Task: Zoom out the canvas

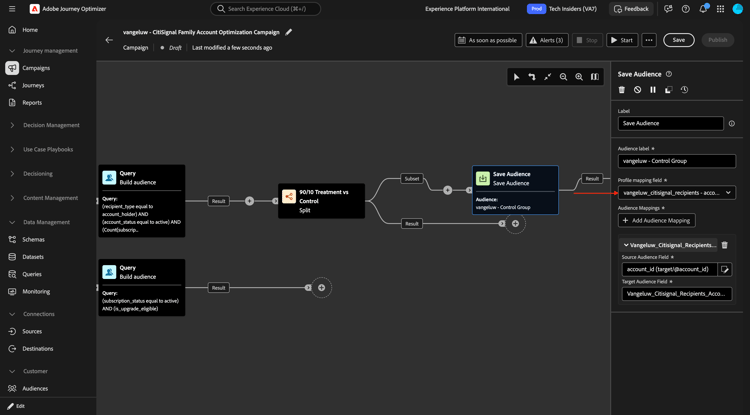Action: [x=563, y=77]
